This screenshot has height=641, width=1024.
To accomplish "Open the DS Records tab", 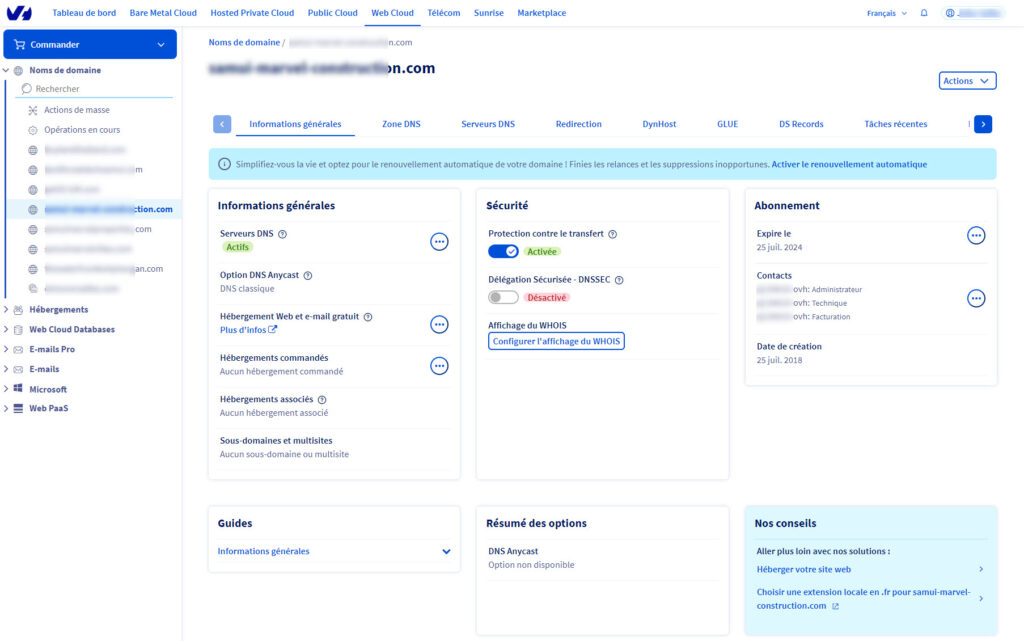I will point(801,124).
